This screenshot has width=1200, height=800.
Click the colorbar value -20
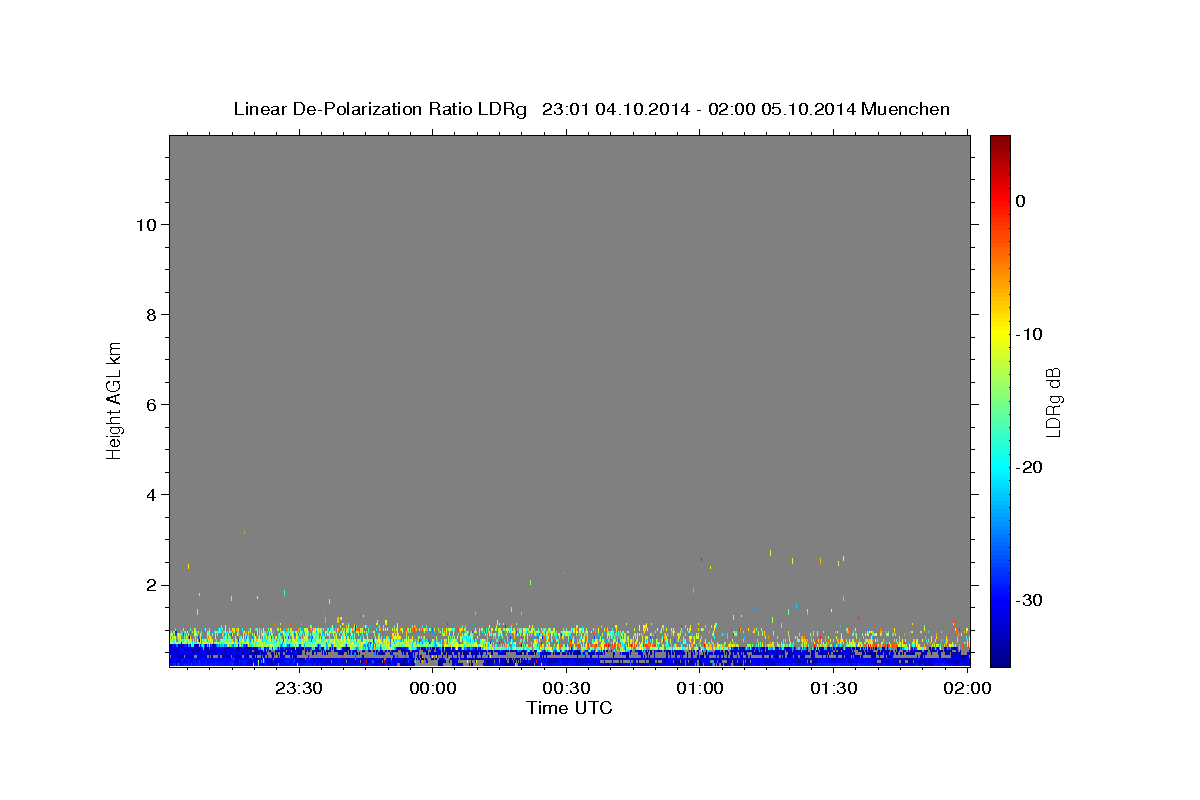[x=1030, y=467]
